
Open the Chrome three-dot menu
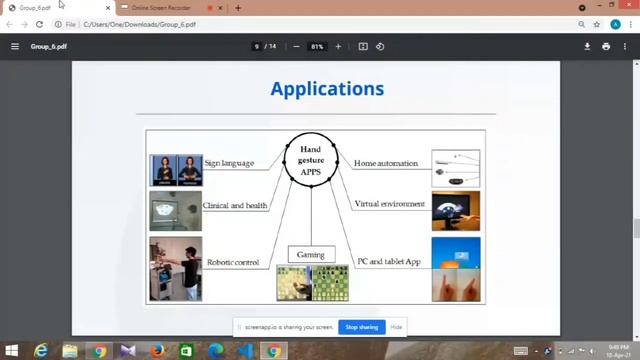pyautogui.click(x=631, y=24)
